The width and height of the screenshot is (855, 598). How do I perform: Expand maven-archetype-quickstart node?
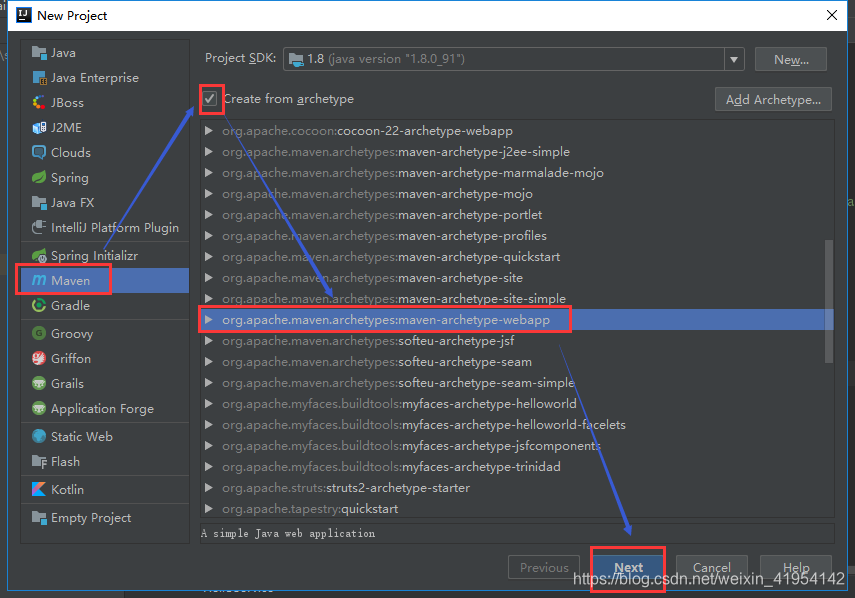208,257
